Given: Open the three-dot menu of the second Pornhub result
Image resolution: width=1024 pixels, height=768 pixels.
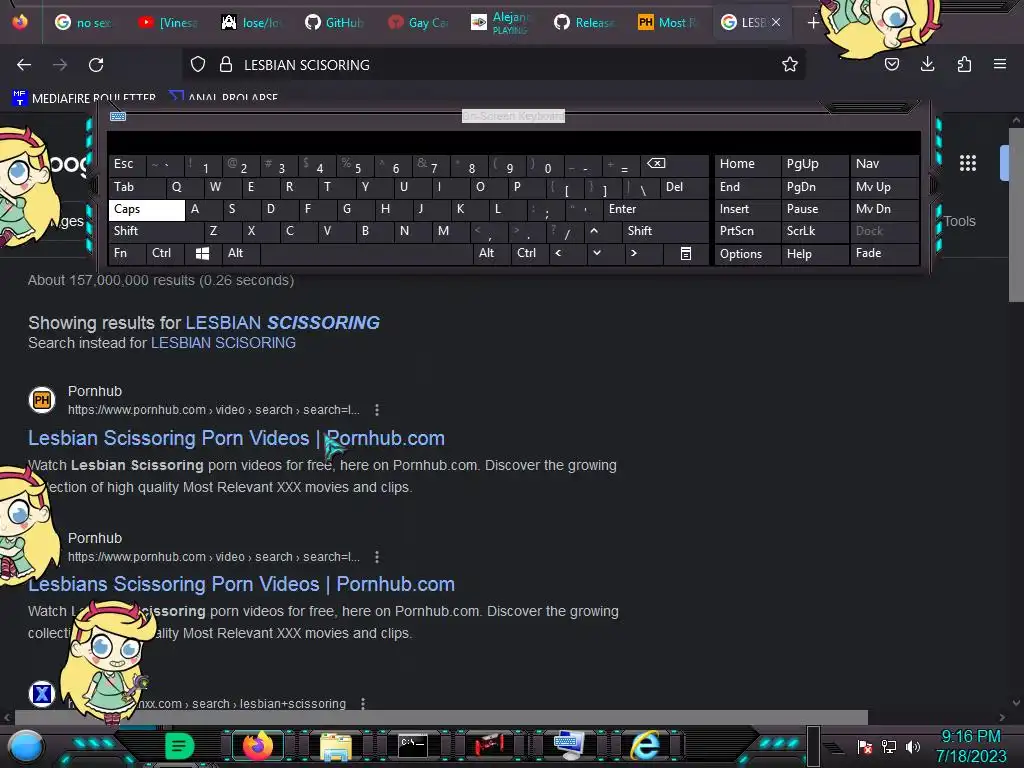Looking at the screenshot, I should 377,557.
